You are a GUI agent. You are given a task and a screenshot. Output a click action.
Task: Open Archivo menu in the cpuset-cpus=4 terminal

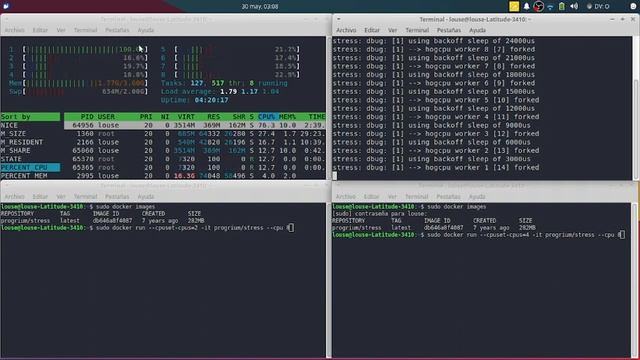[x=346, y=197]
